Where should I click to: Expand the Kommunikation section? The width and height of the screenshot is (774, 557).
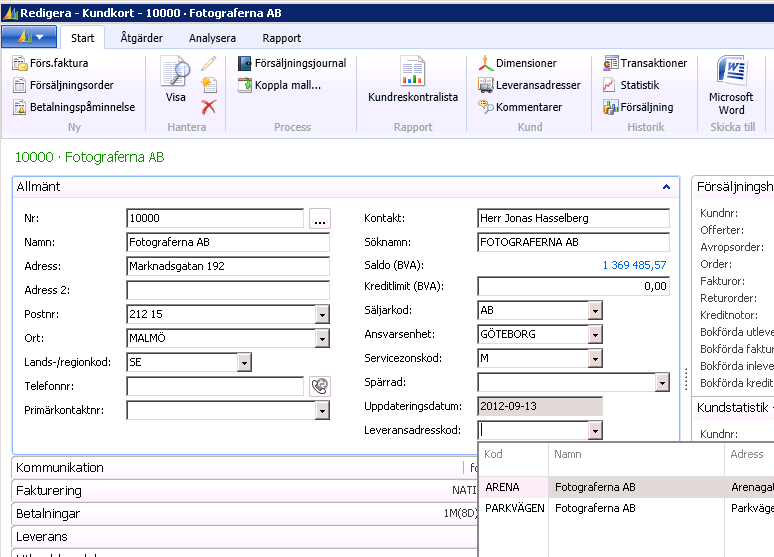click(x=245, y=468)
